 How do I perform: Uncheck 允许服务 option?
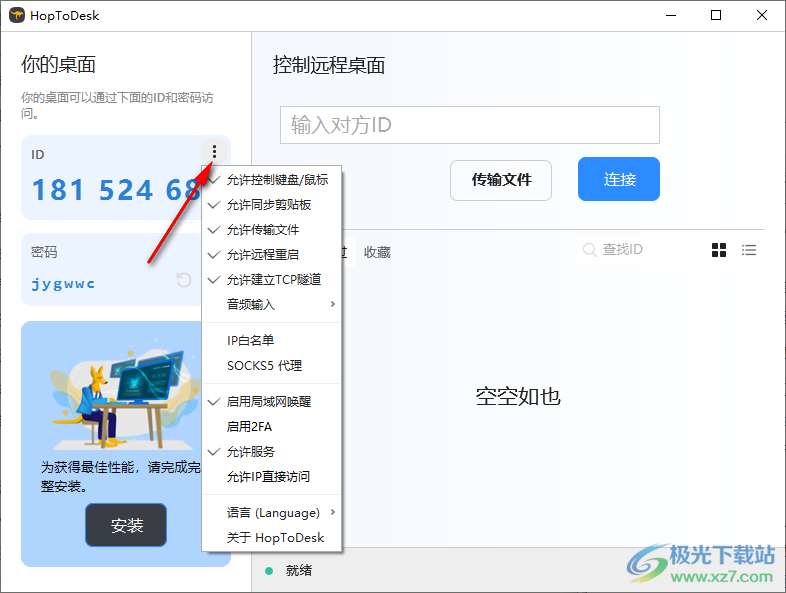click(272, 452)
